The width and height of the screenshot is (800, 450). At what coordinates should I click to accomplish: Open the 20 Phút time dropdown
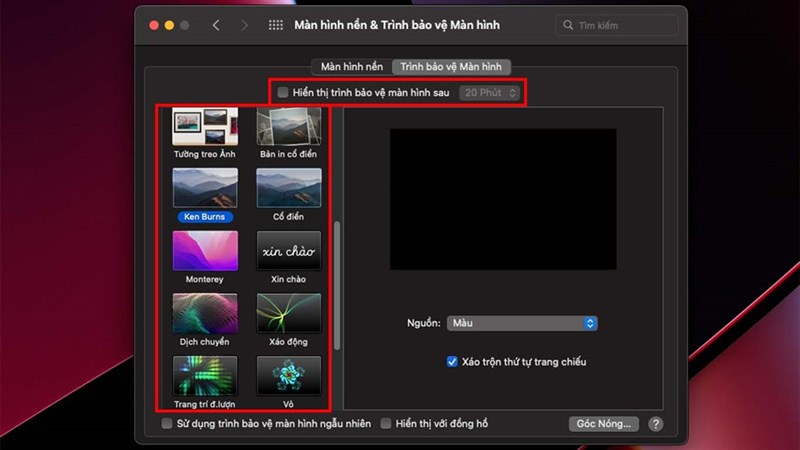489,93
